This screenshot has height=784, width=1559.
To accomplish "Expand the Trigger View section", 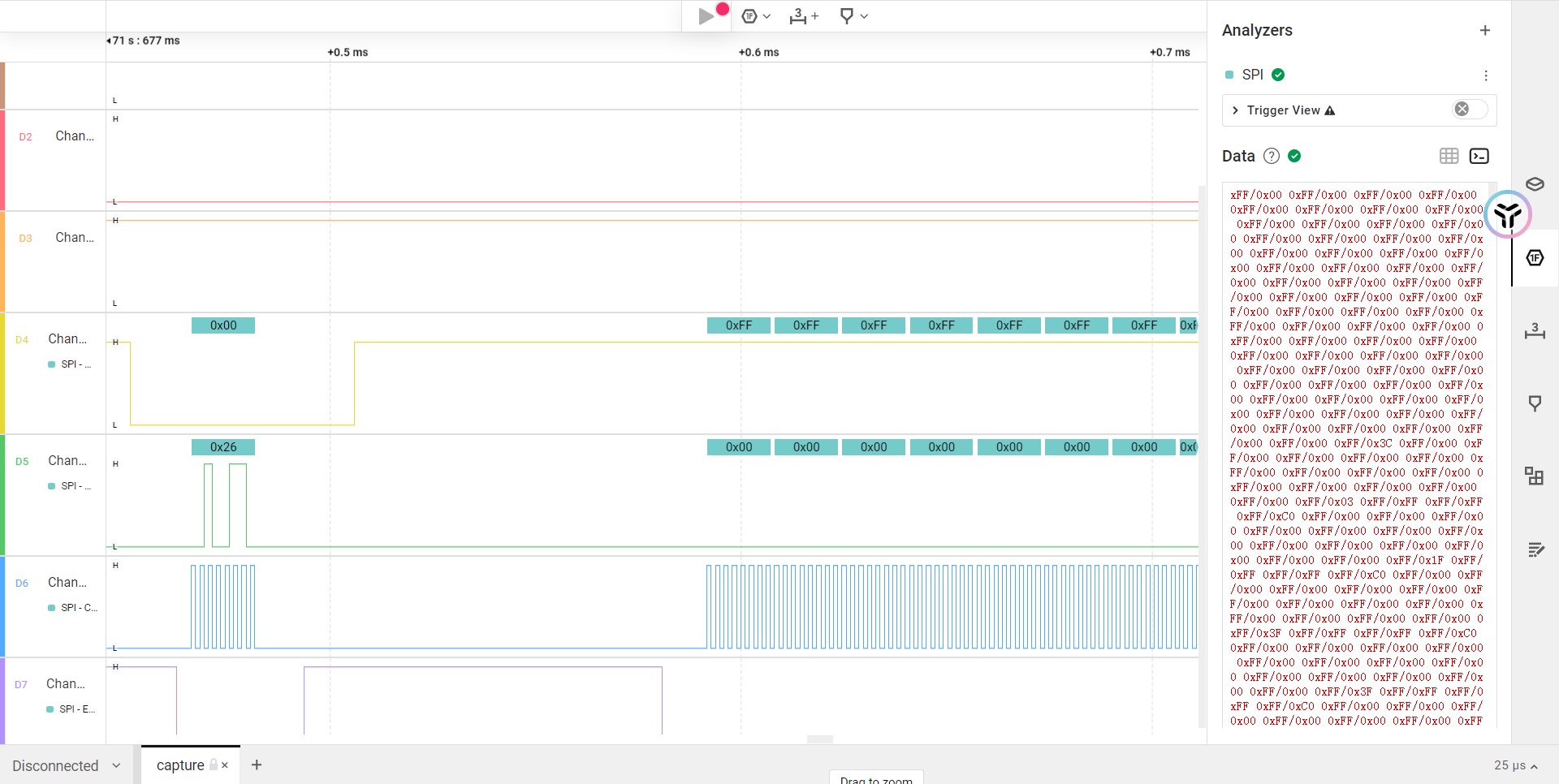I will click(1235, 110).
